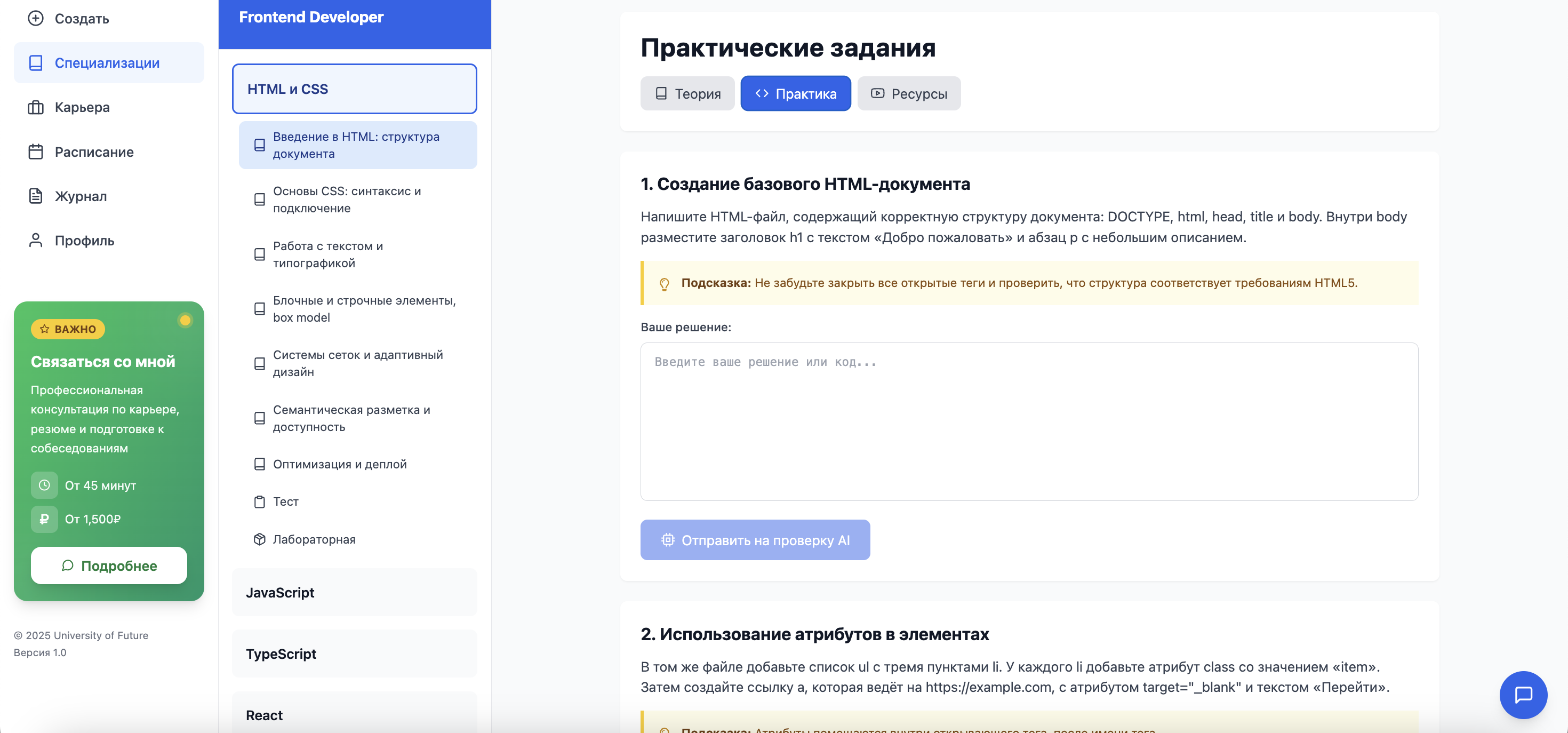This screenshot has height=733, width=1568.
Task: Open the Тест item
Action: tap(358, 501)
